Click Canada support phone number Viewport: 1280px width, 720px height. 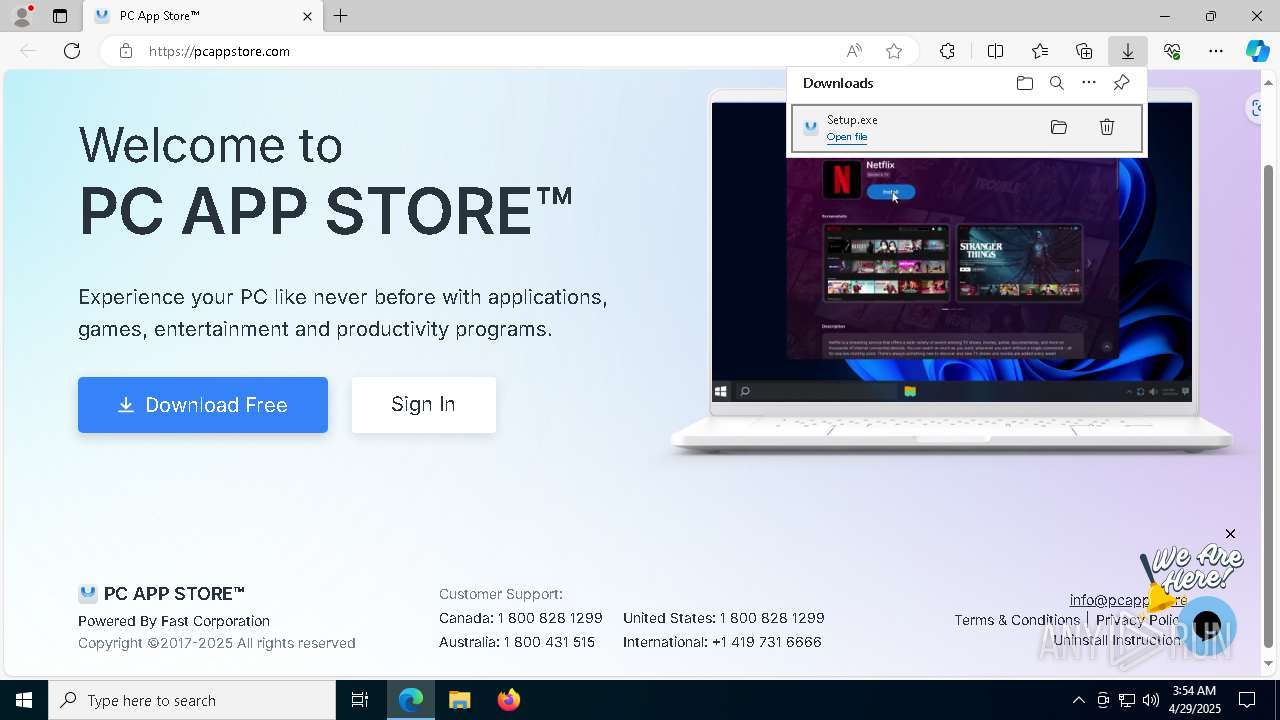(550, 618)
